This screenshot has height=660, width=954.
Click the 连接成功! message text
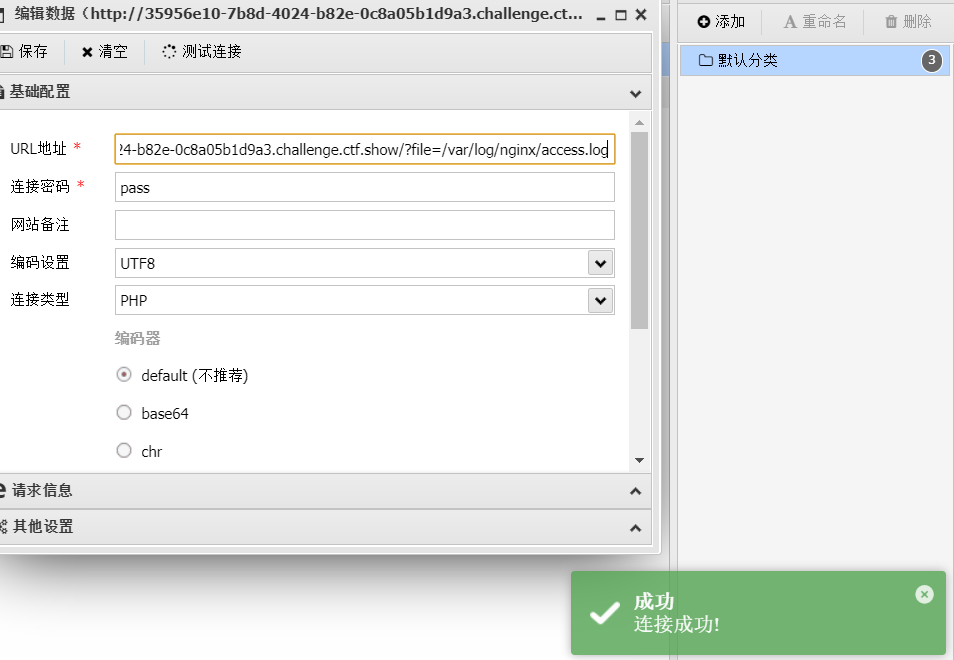click(x=677, y=624)
